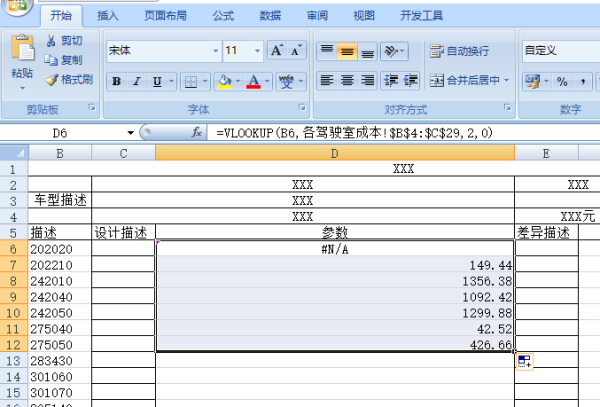This screenshot has width=600, height=407.
Task: Apply yellow fill color bucket
Action: (224, 81)
